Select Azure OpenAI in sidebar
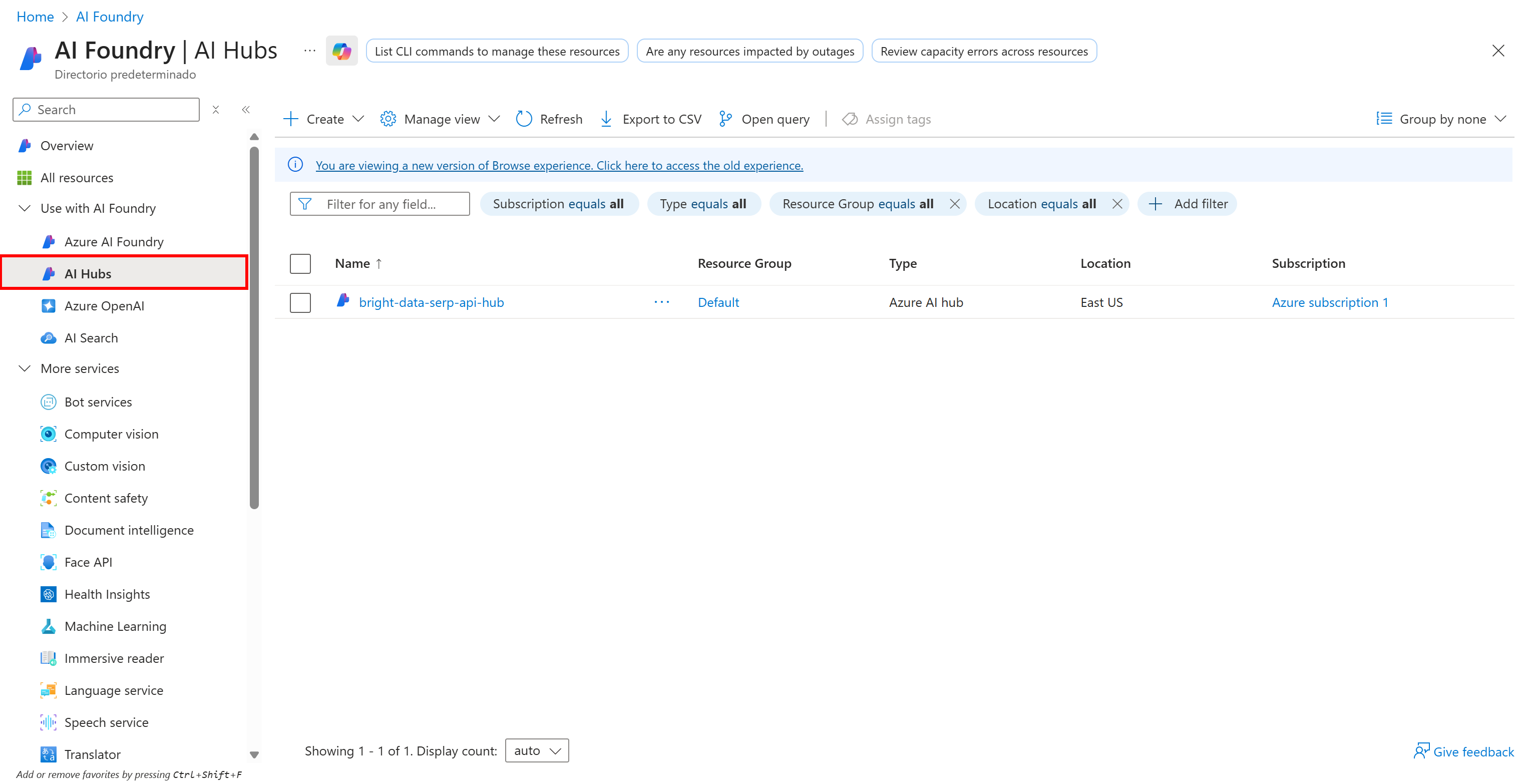Image resolution: width=1534 pixels, height=784 pixels. tap(104, 306)
